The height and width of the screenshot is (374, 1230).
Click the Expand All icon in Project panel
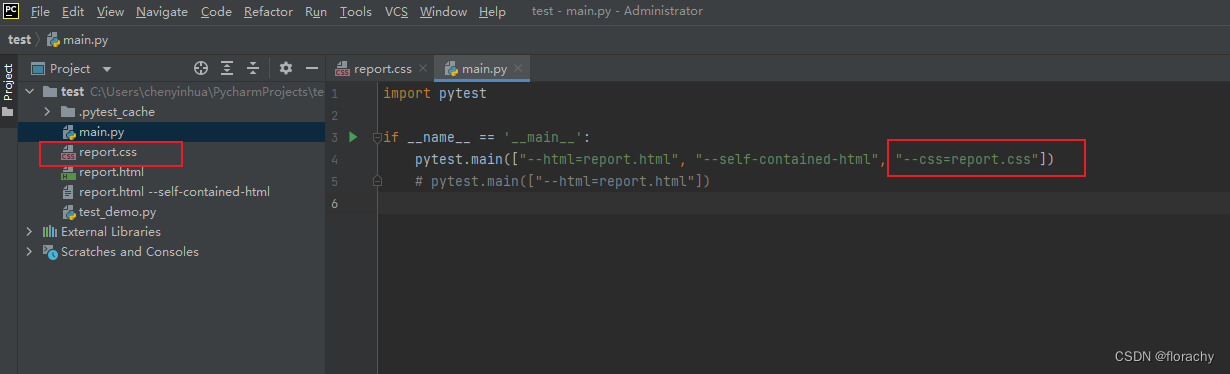pyautogui.click(x=227, y=68)
